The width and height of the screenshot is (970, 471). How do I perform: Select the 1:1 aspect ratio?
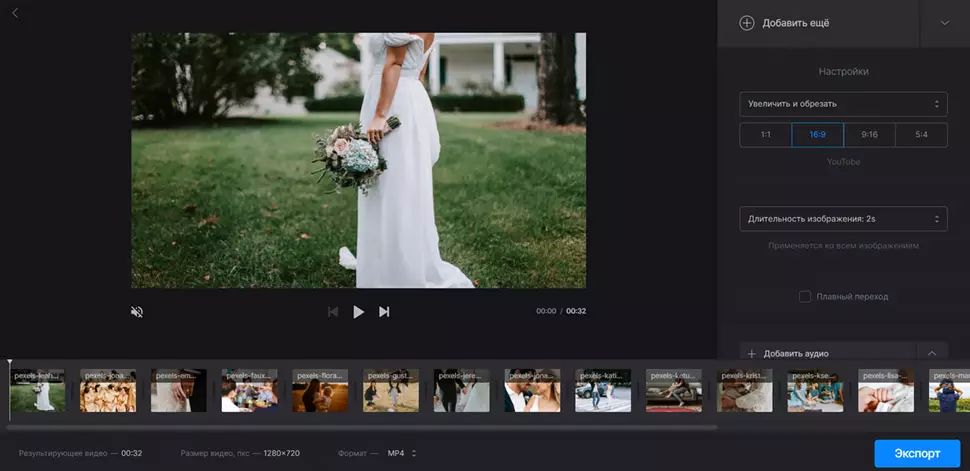tap(765, 135)
